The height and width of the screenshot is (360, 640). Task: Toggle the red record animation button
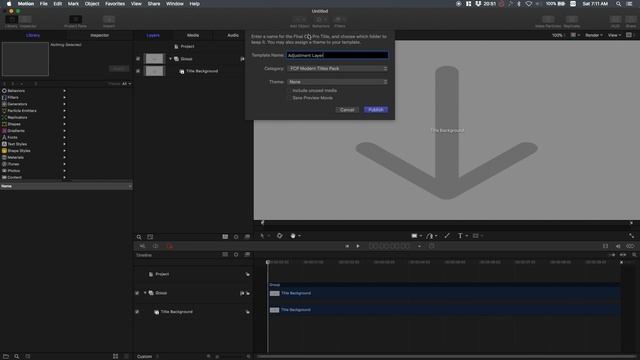pyautogui.click(x=170, y=246)
